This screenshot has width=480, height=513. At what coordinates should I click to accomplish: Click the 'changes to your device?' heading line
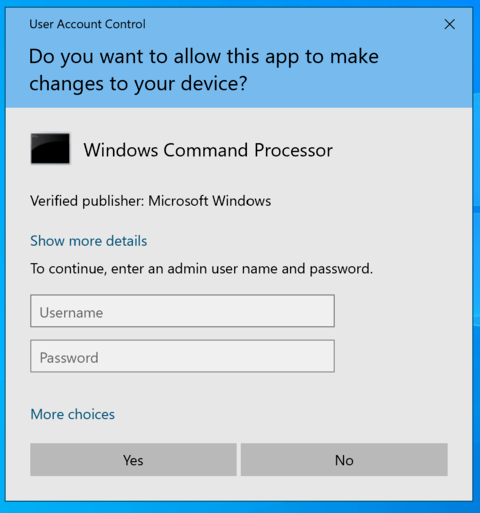coord(138,83)
